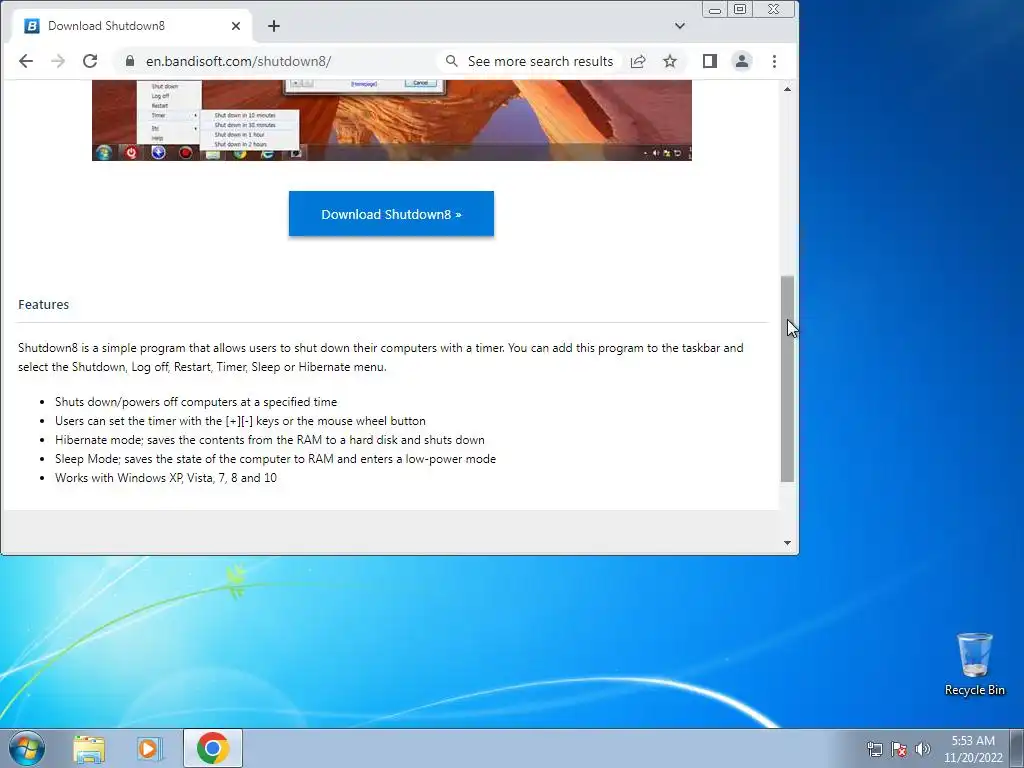Open the Windows Start menu orb

pyautogui.click(x=27, y=748)
